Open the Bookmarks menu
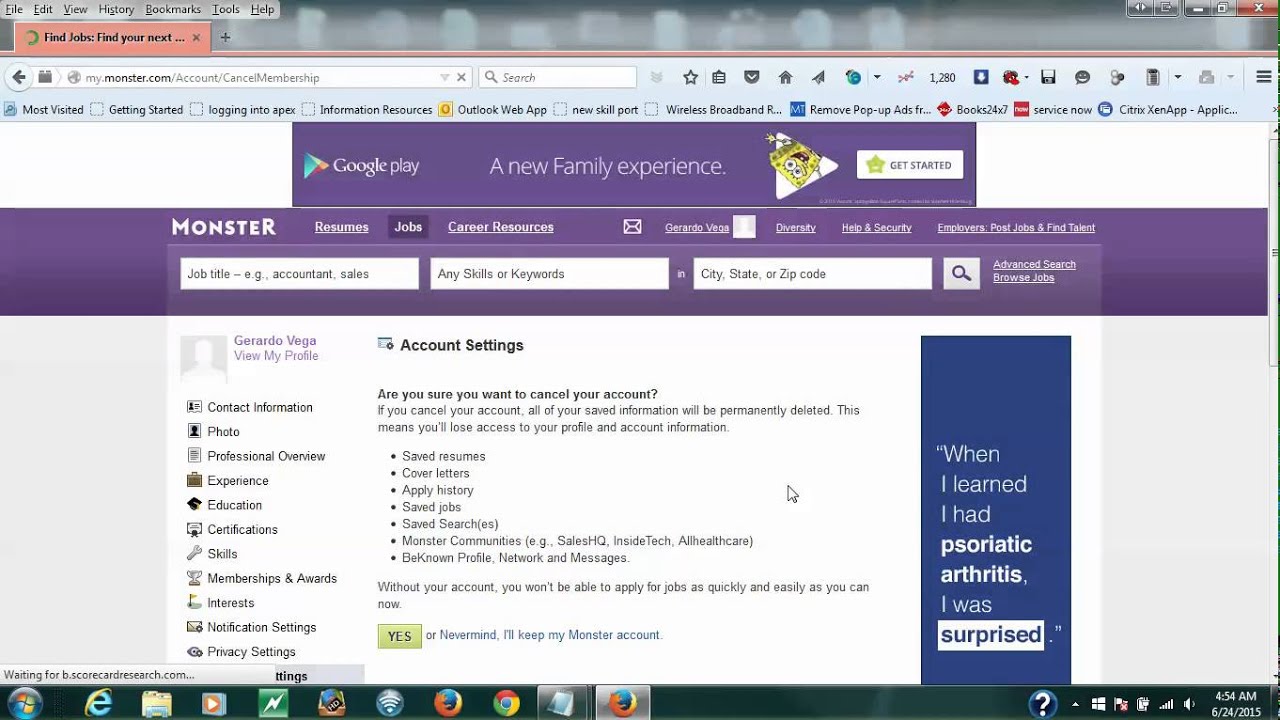This screenshot has width=1280, height=720. coord(173,9)
